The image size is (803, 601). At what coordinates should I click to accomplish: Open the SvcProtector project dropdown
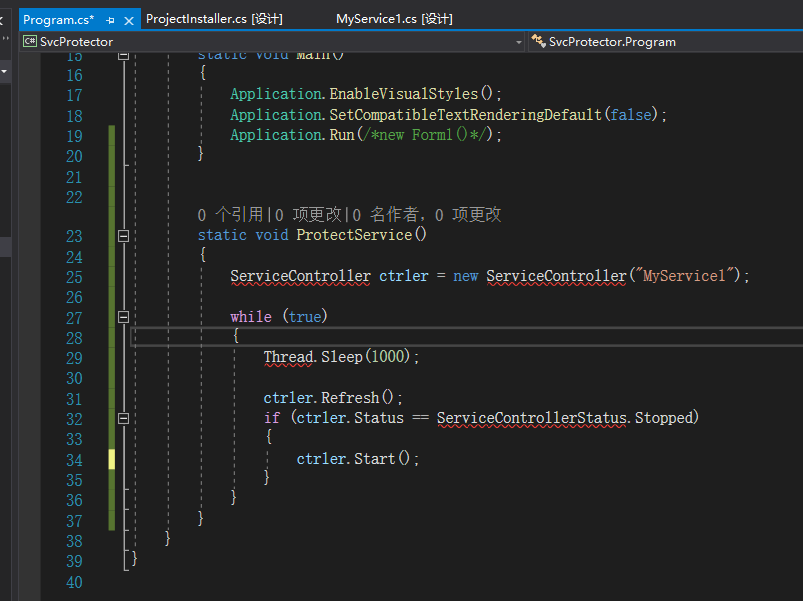[518, 42]
